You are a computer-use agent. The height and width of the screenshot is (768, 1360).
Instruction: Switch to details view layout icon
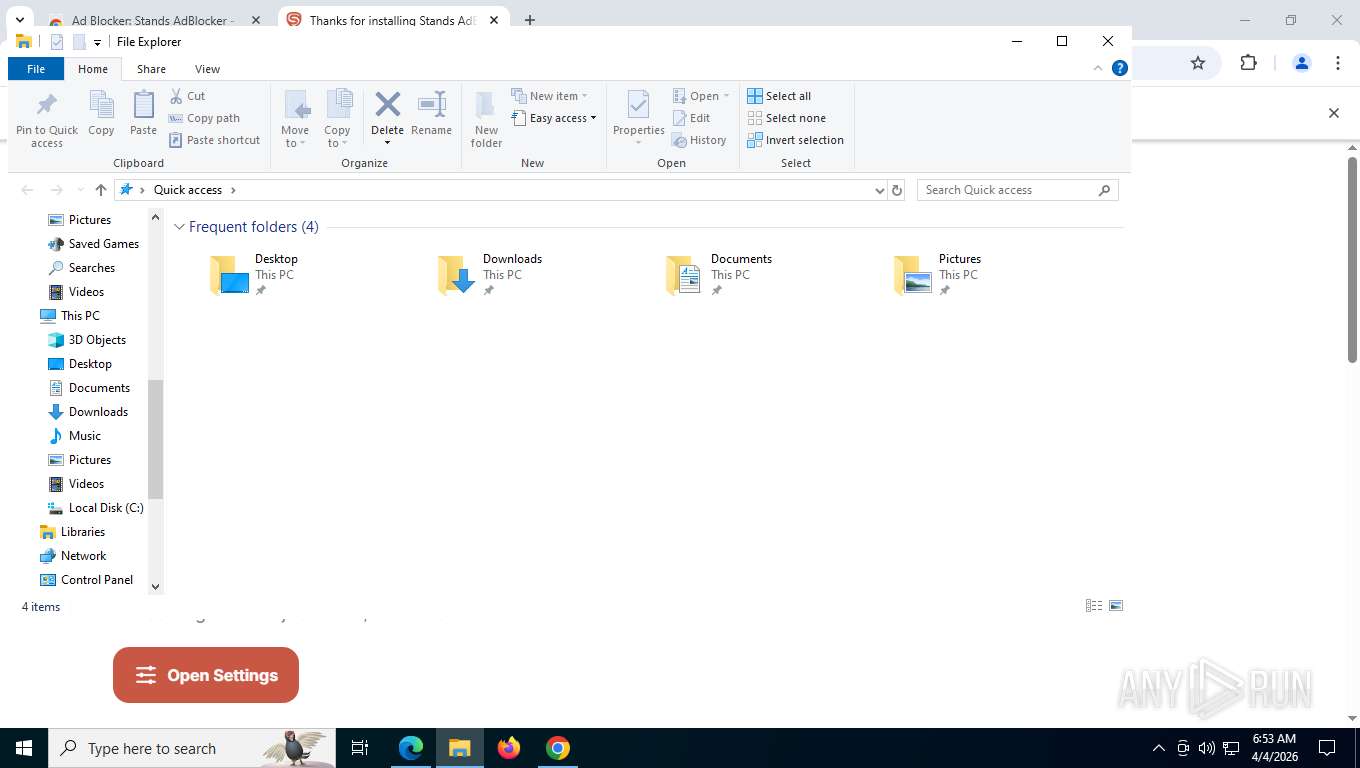[x=1094, y=606]
